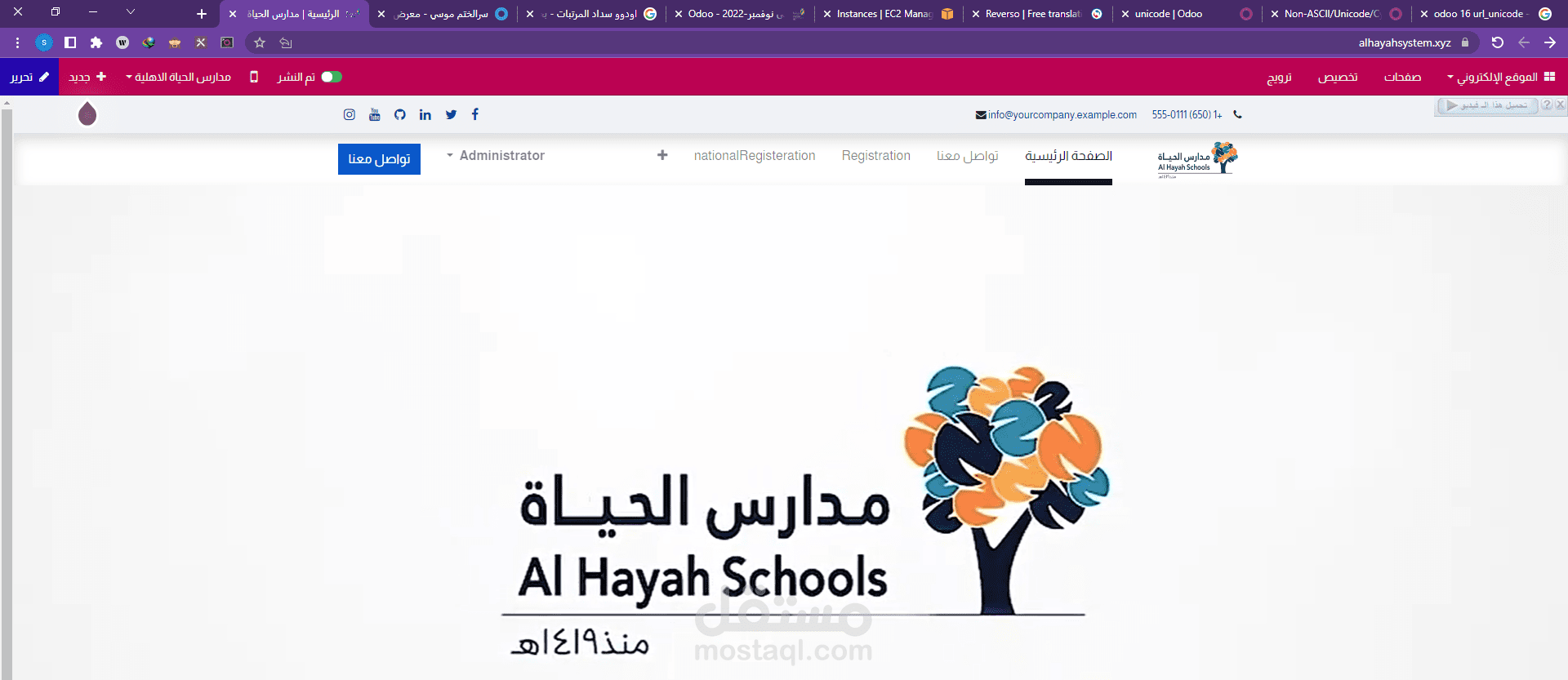Click the جديد (New) button
Image resolution: width=1568 pixels, height=680 pixels.
(x=87, y=77)
